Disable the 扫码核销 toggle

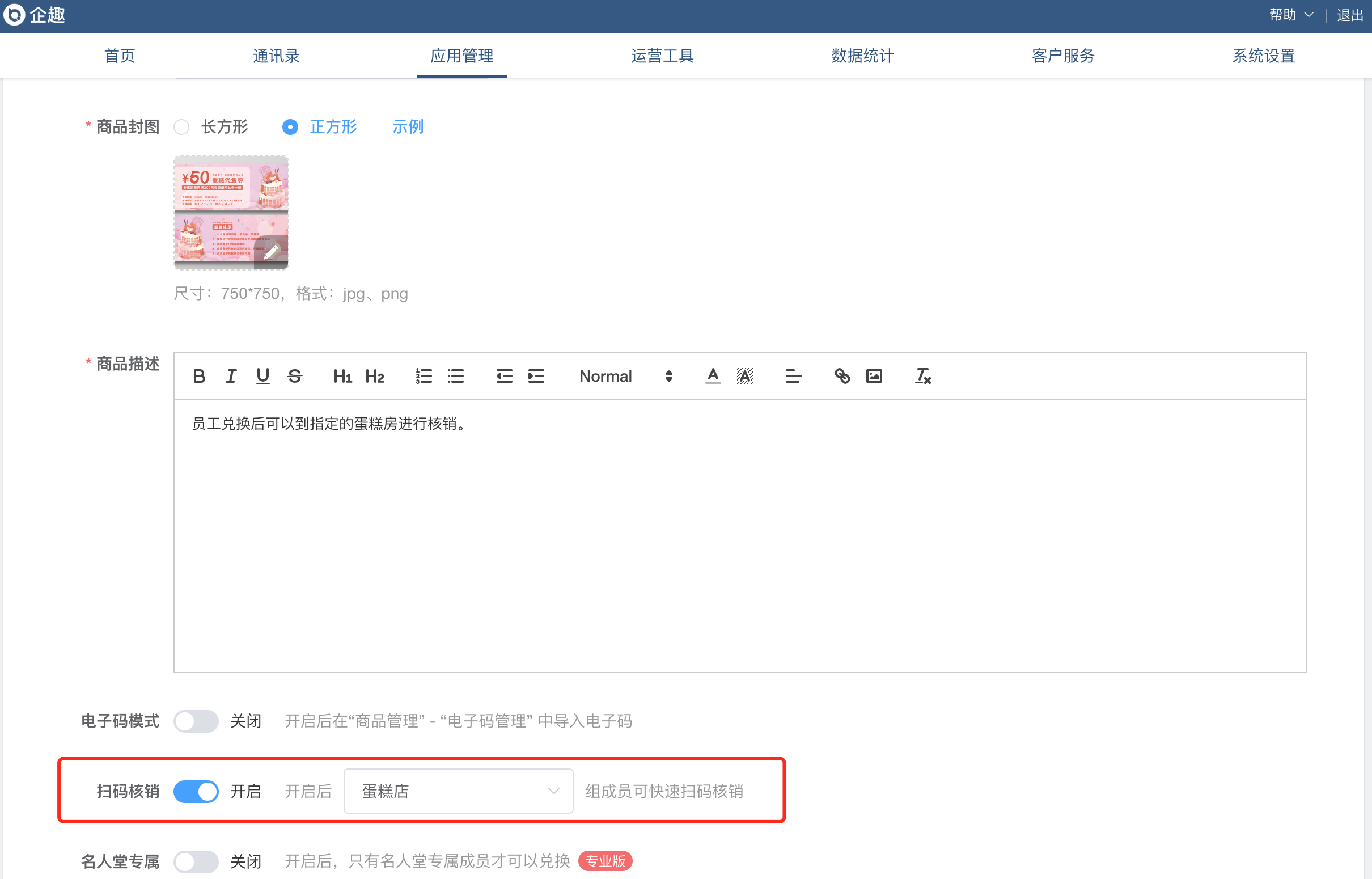[196, 792]
